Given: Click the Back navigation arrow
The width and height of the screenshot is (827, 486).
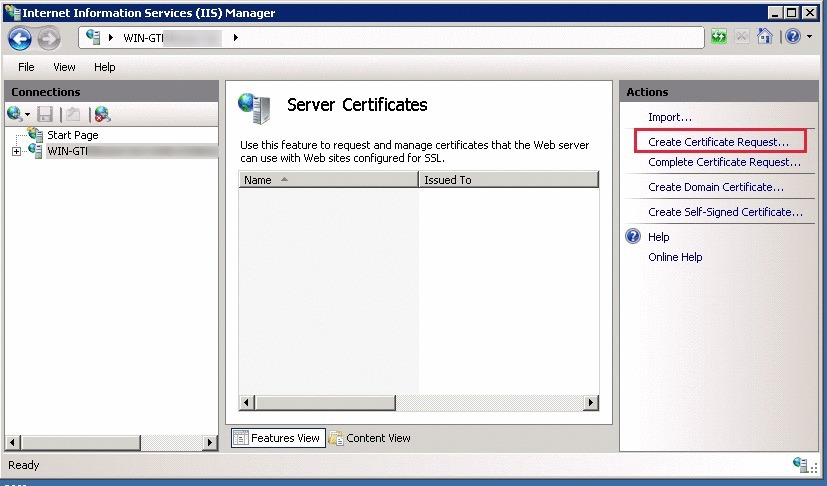Looking at the screenshot, I should (20, 38).
